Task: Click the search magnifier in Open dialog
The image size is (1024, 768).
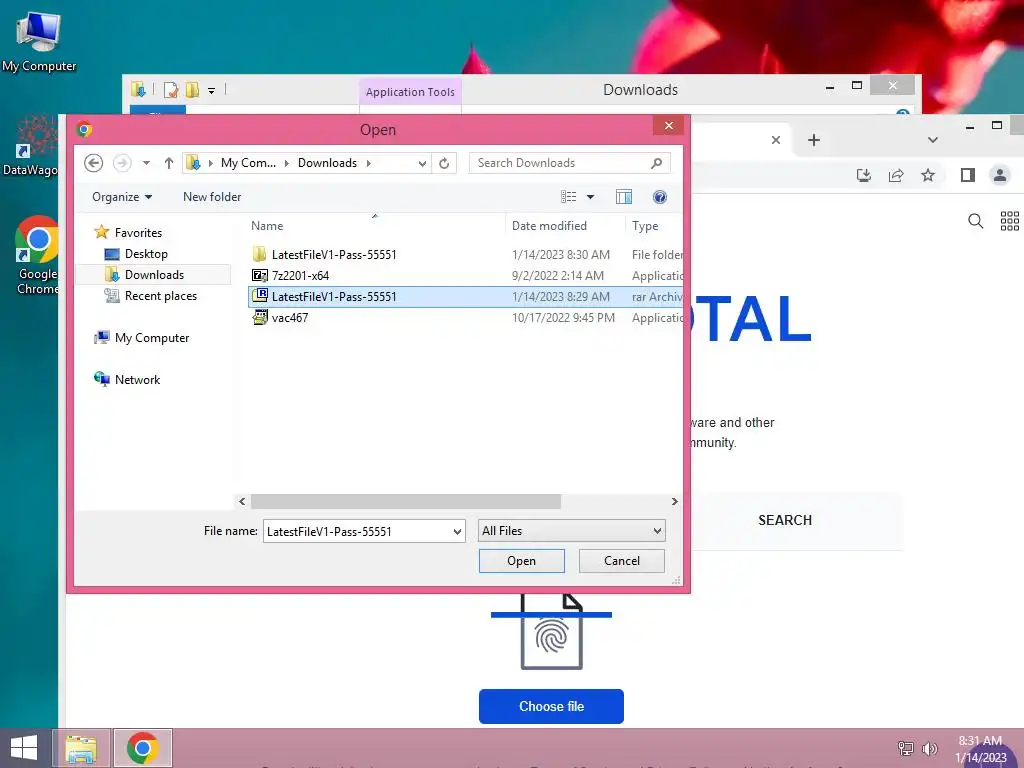Action: click(x=656, y=163)
